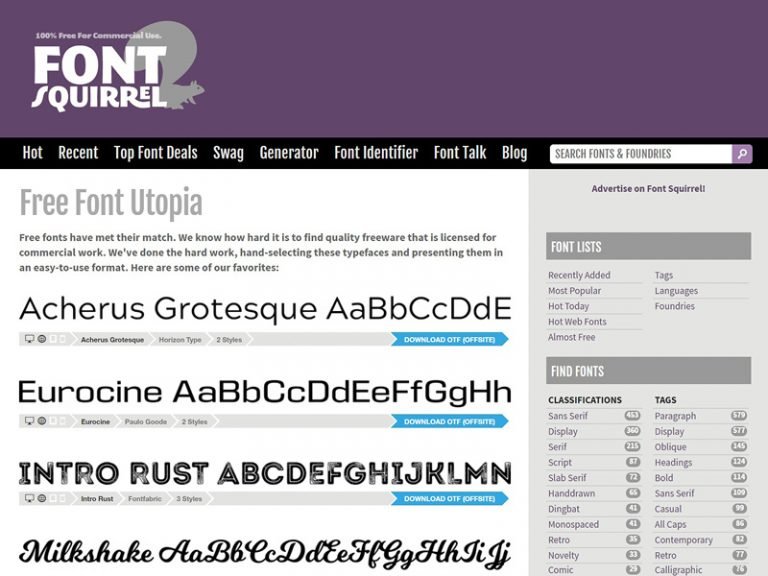Click the Milkshake font preview

[x=265, y=552]
